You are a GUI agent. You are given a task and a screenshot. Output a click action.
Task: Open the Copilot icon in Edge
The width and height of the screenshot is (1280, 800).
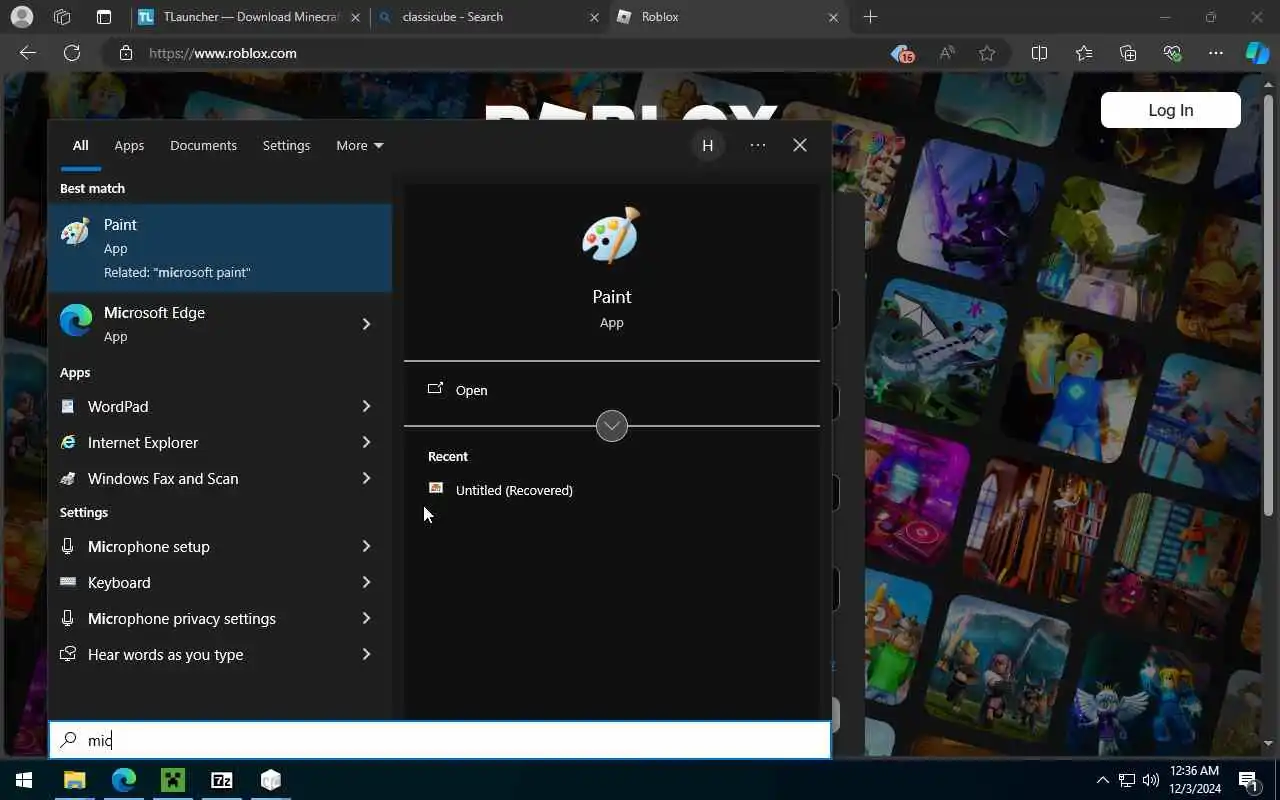coord(1257,53)
